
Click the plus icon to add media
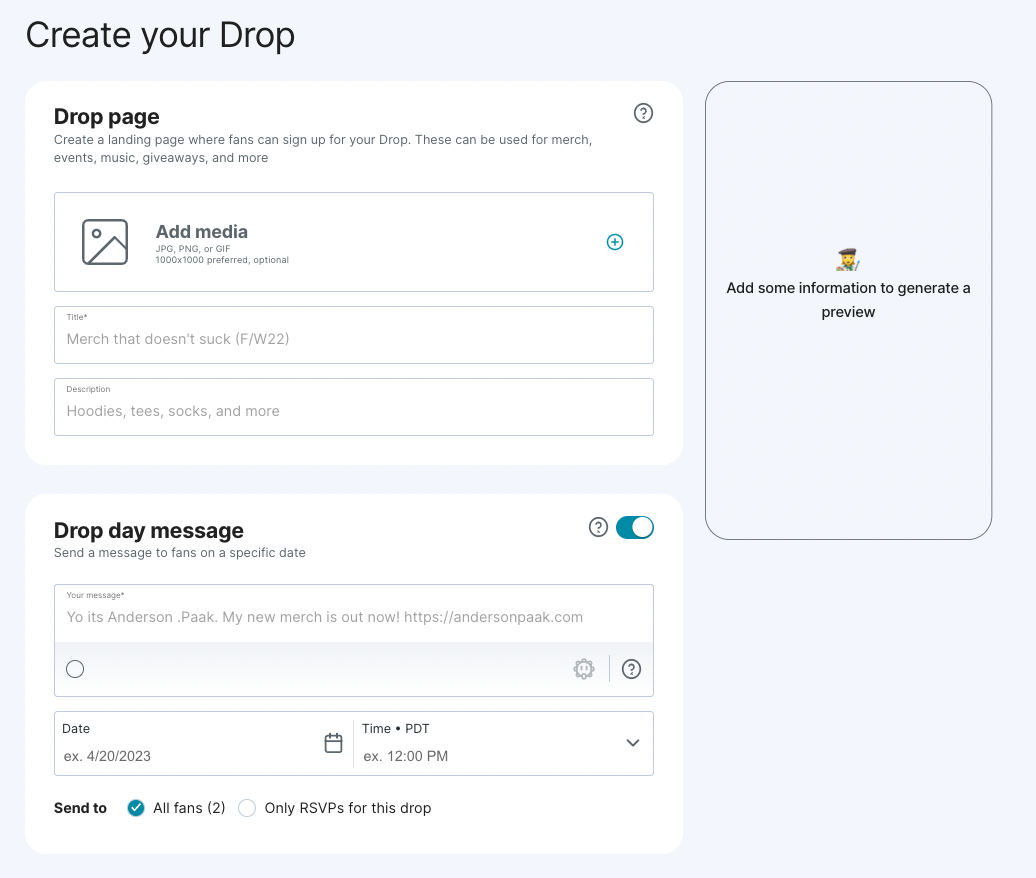615,242
